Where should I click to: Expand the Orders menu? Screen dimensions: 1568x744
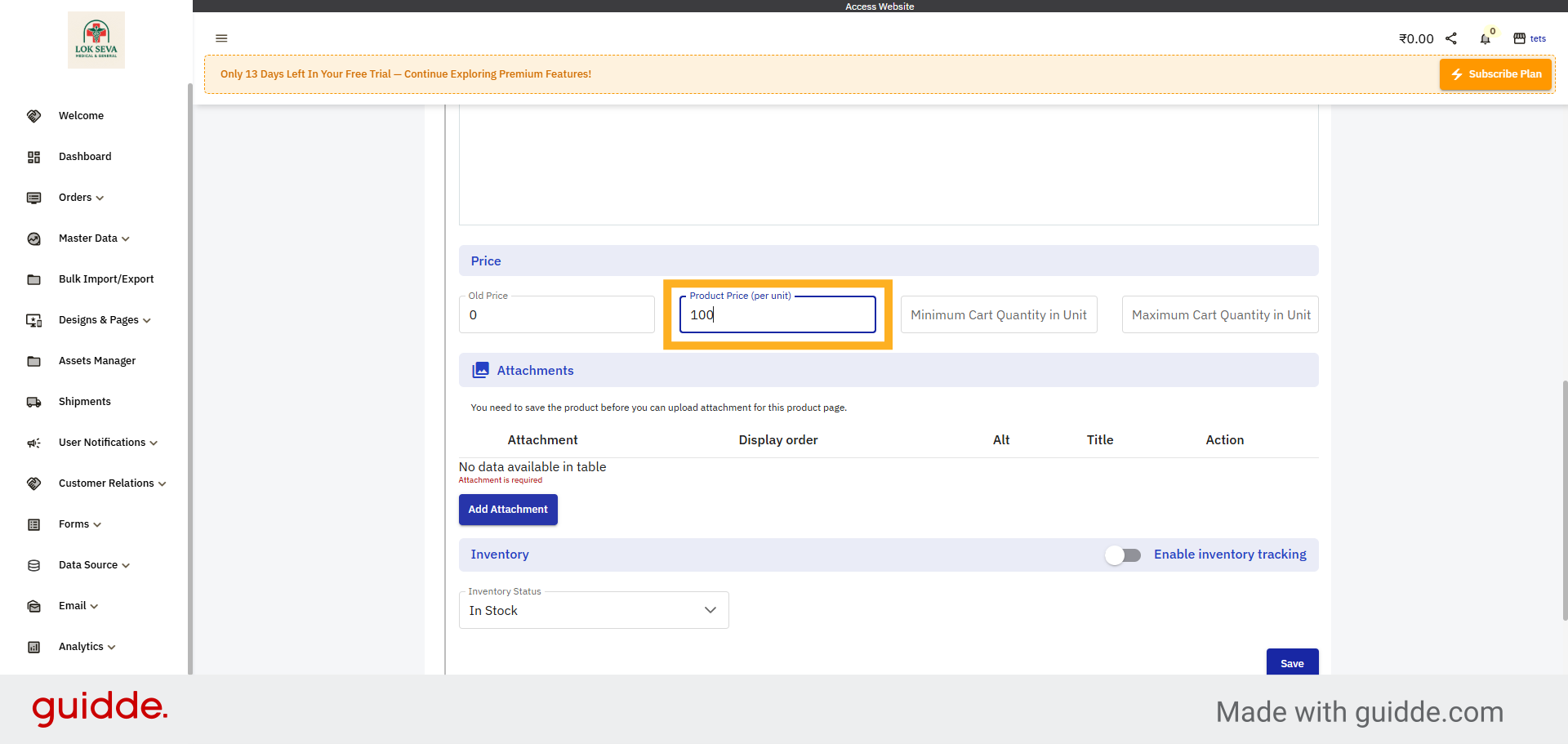[81, 198]
